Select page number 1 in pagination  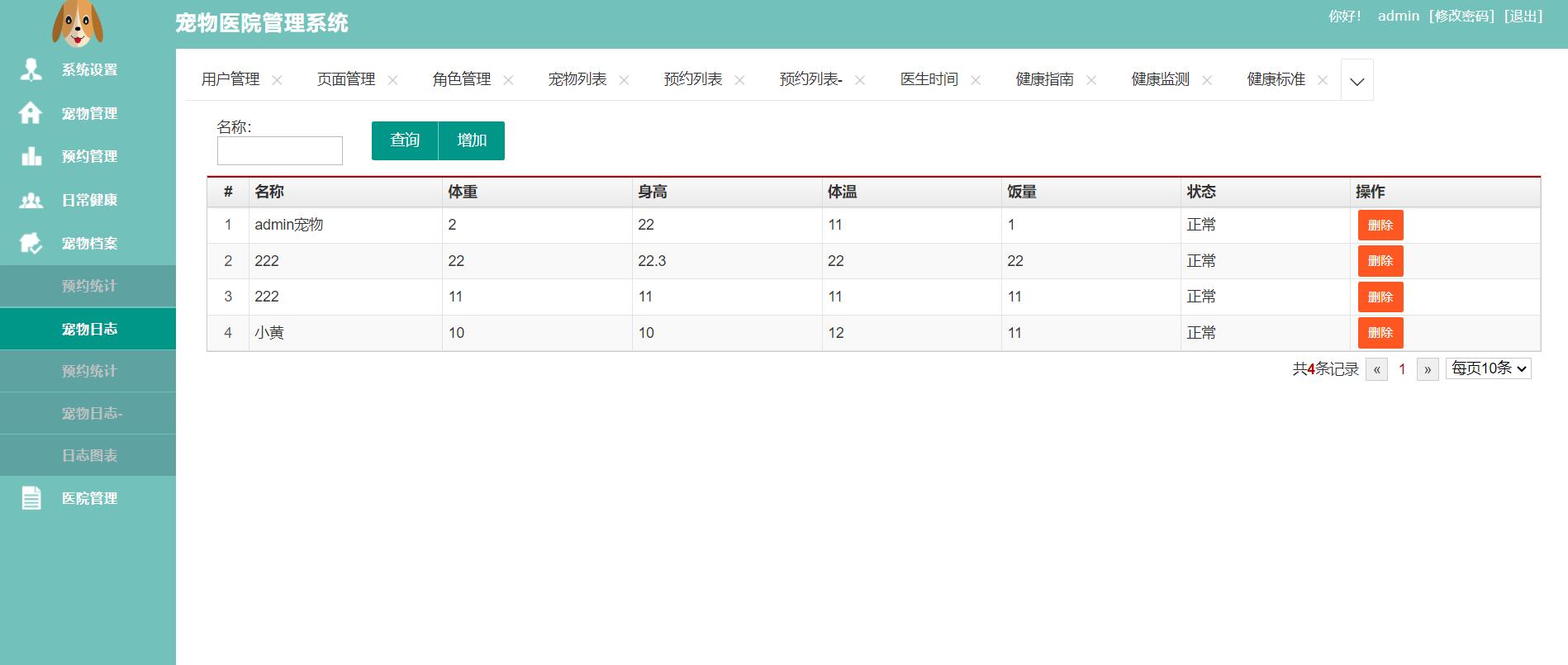[1402, 369]
